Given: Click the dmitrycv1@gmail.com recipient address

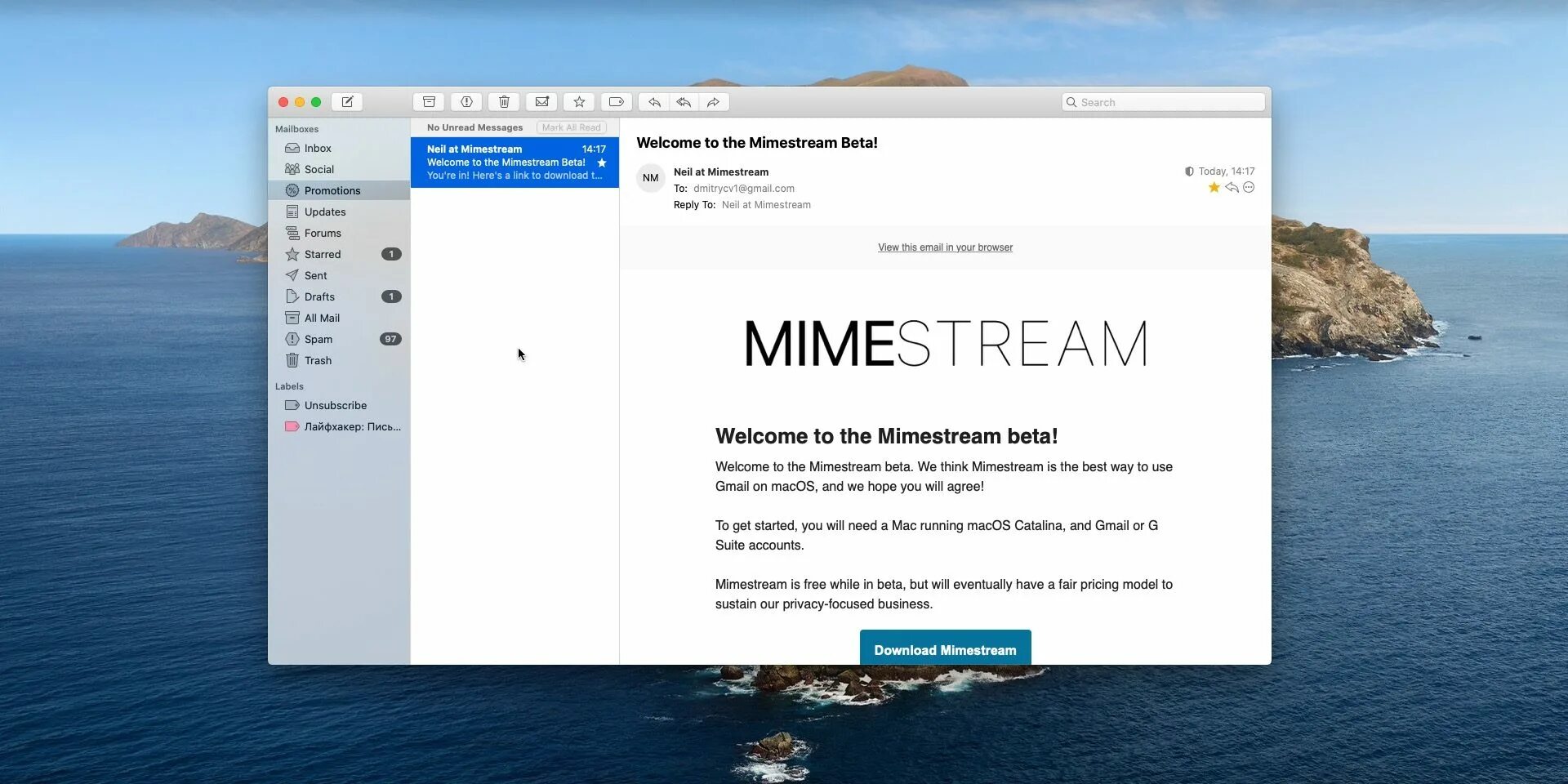Looking at the screenshot, I should click(x=744, y=189).
